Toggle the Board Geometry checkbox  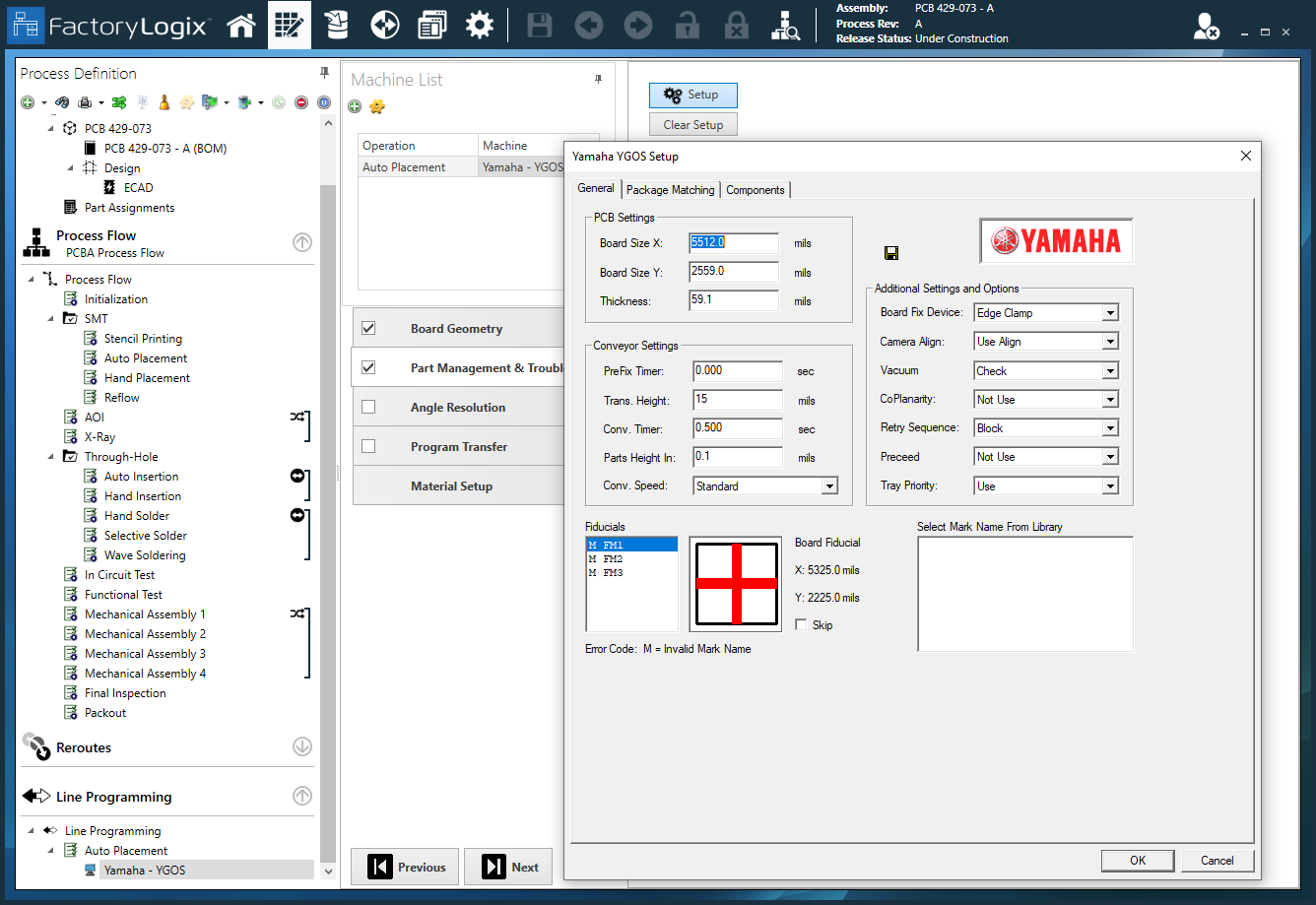coord(370,328)
